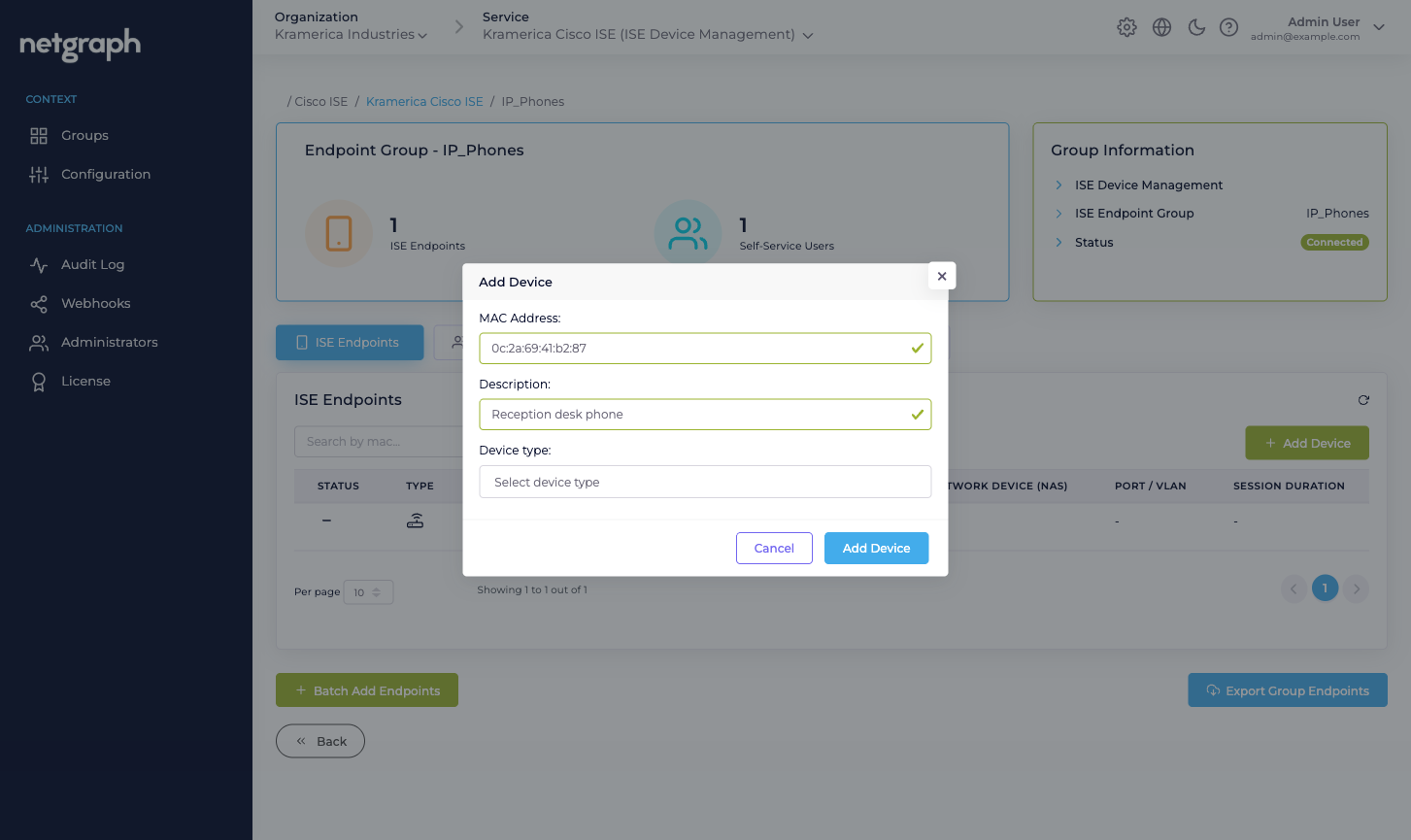Expand the Service selector dropdown
The image size is (1411, 840).
pos(648,34)
